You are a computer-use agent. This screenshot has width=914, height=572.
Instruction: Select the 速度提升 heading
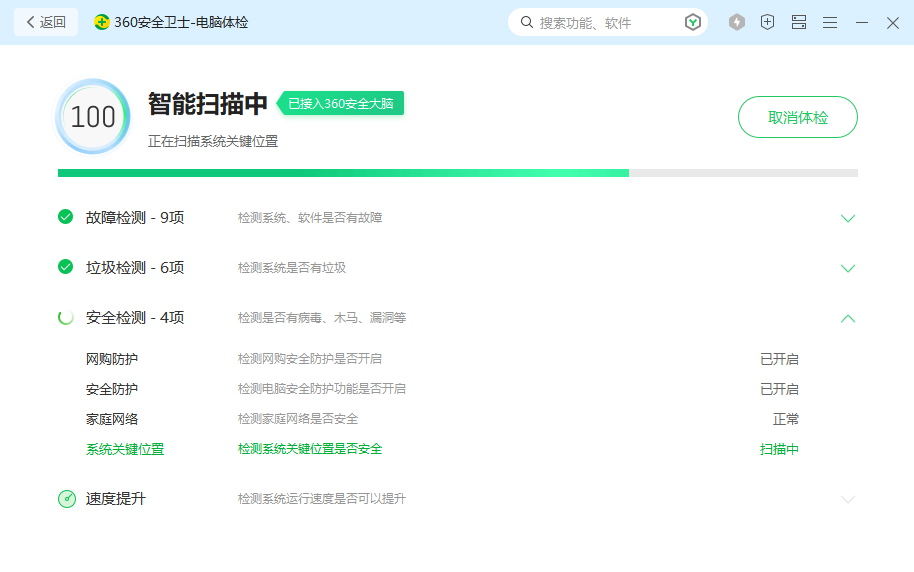click(x=115, y=499)
